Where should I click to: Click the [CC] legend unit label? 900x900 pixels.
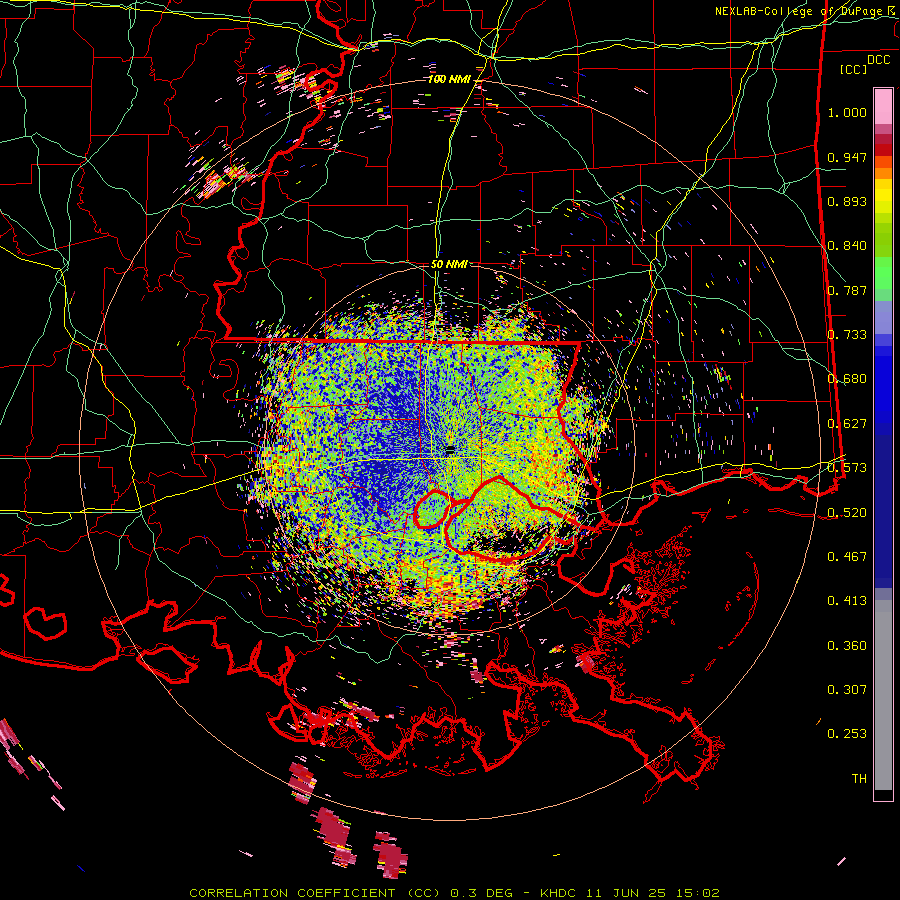(x=854, y=69)
